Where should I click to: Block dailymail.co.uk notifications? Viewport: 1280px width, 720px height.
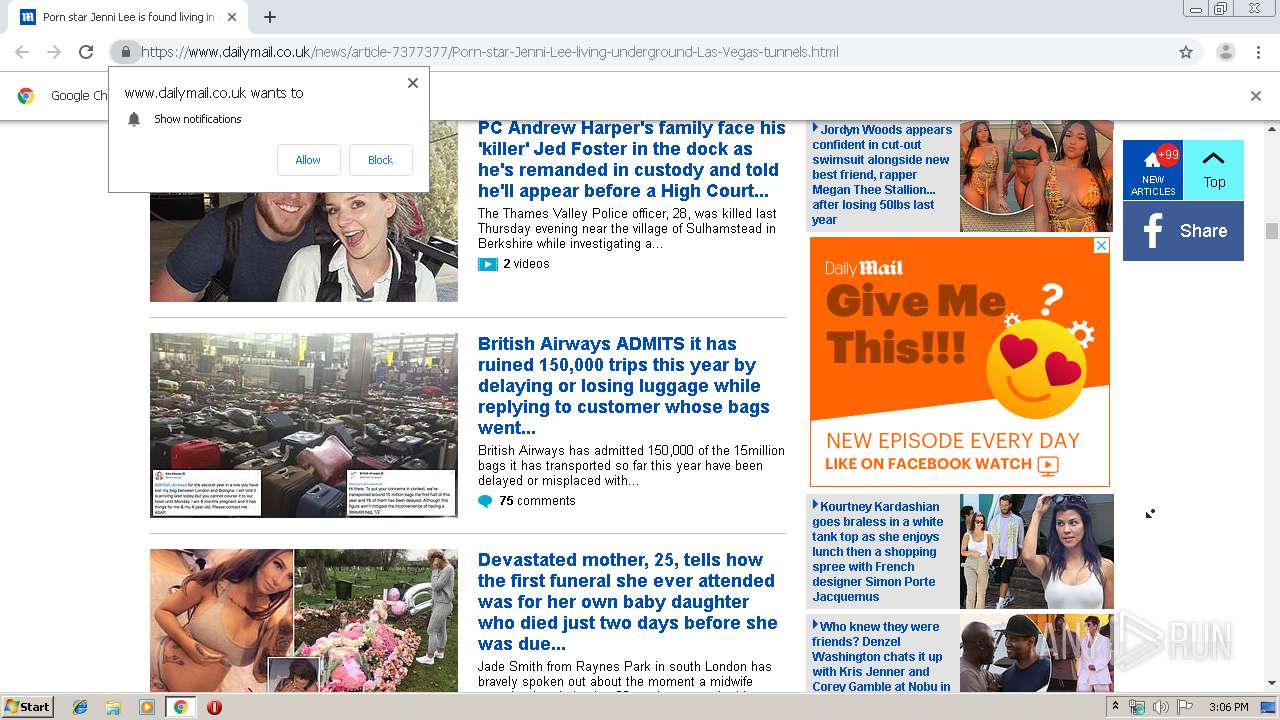[380, 160]
